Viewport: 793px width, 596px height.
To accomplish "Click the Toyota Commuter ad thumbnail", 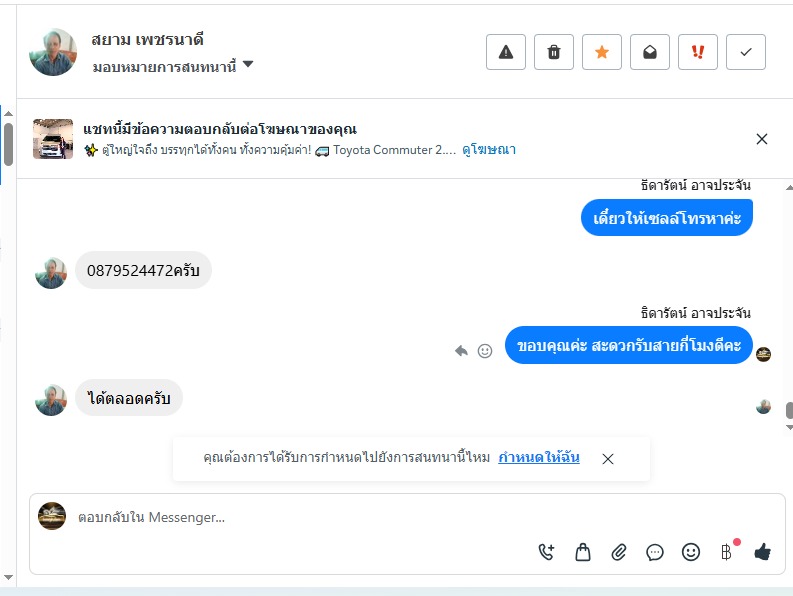I will (x=53, y=139).
